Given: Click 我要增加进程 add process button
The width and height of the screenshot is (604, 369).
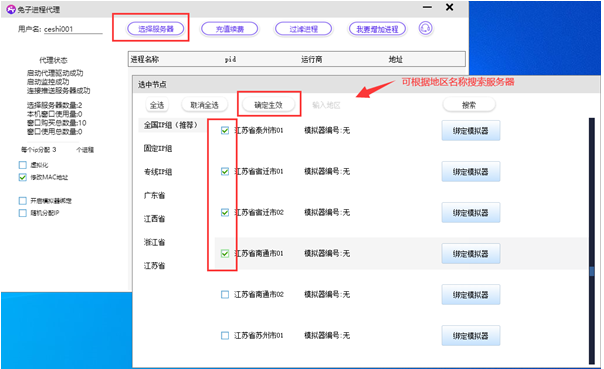Looking at the screenshot, I should tap(377, 29).
